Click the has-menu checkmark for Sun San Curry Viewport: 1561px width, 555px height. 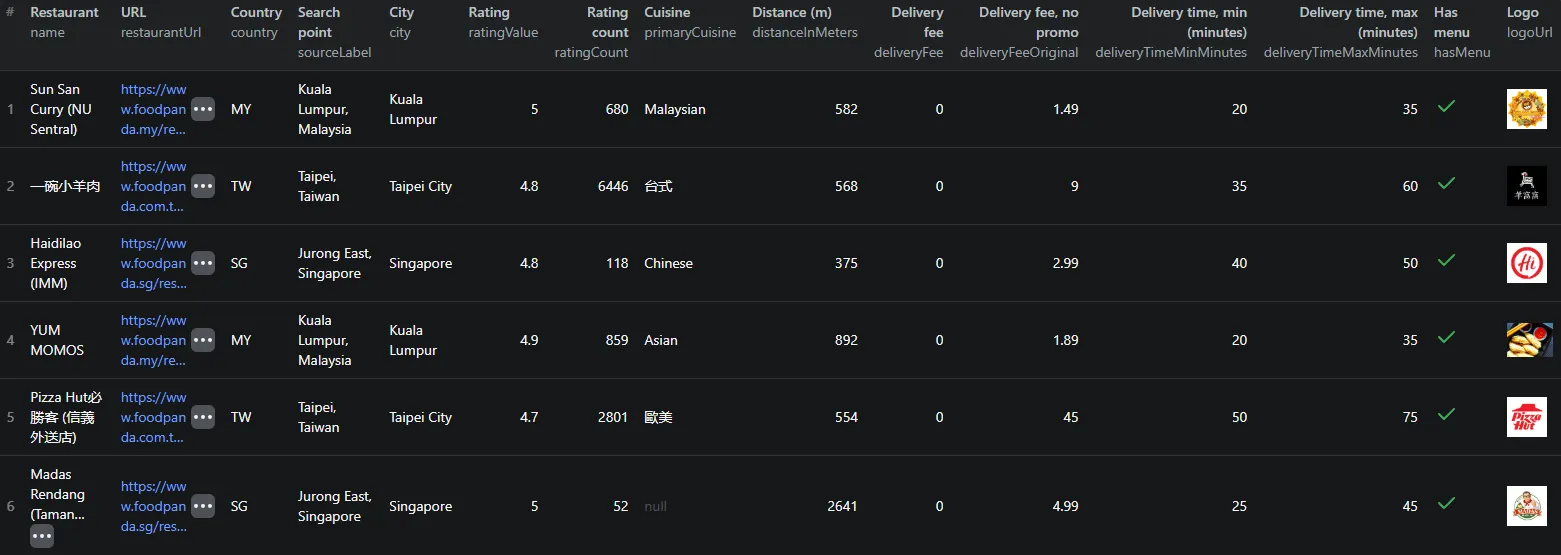click(1445, 106)
